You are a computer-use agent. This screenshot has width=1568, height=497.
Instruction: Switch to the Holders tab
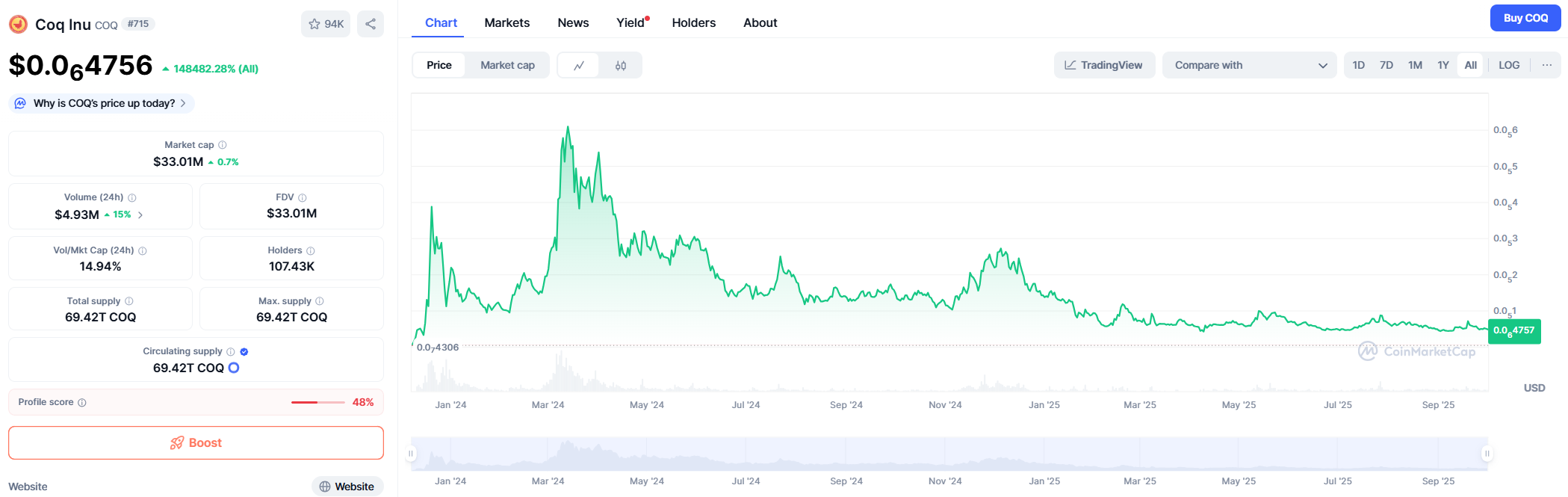pos(693,23)
